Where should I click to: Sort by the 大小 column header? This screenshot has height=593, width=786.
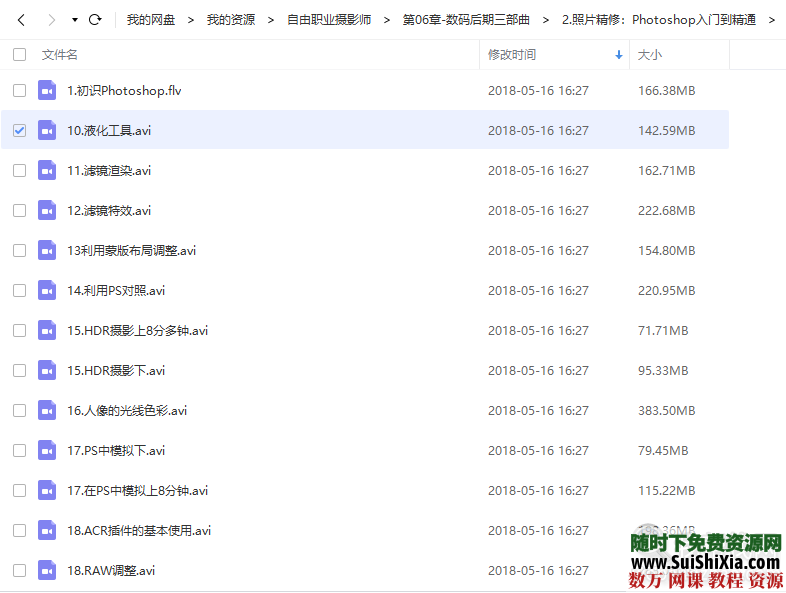pos(650,55)
